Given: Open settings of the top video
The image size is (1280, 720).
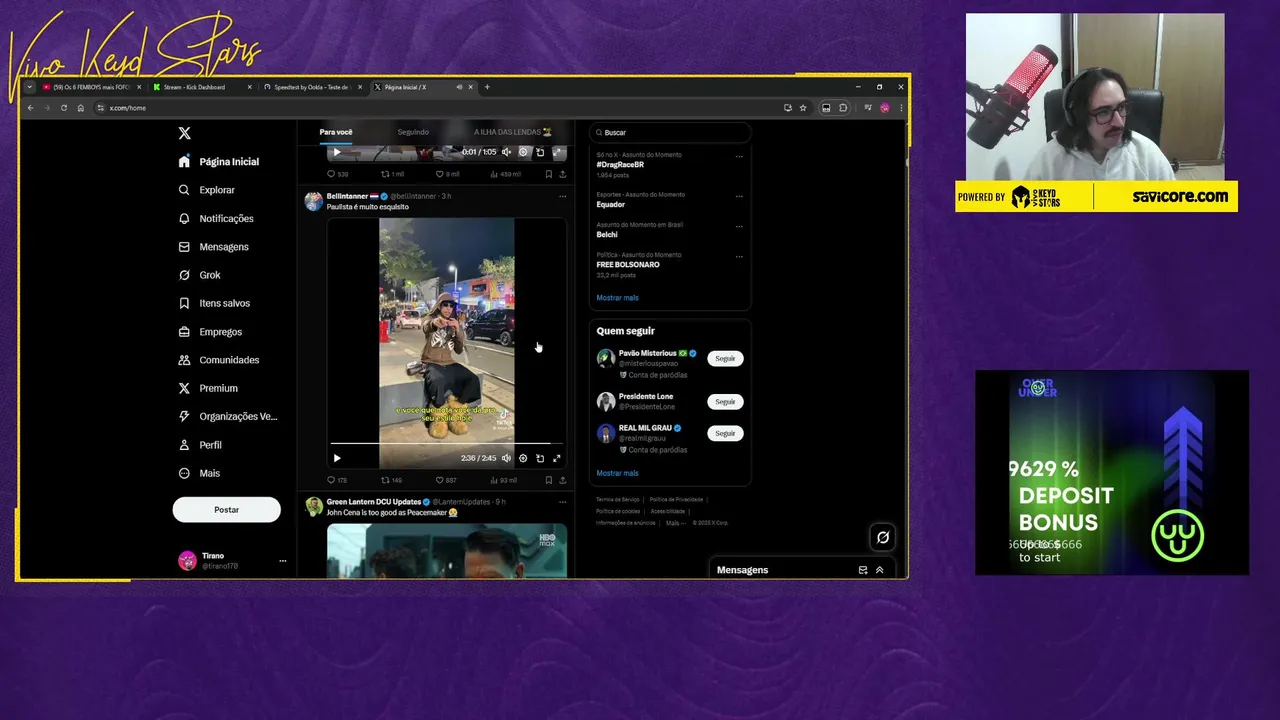Looking at the screenshot, I should pos(523,152).
